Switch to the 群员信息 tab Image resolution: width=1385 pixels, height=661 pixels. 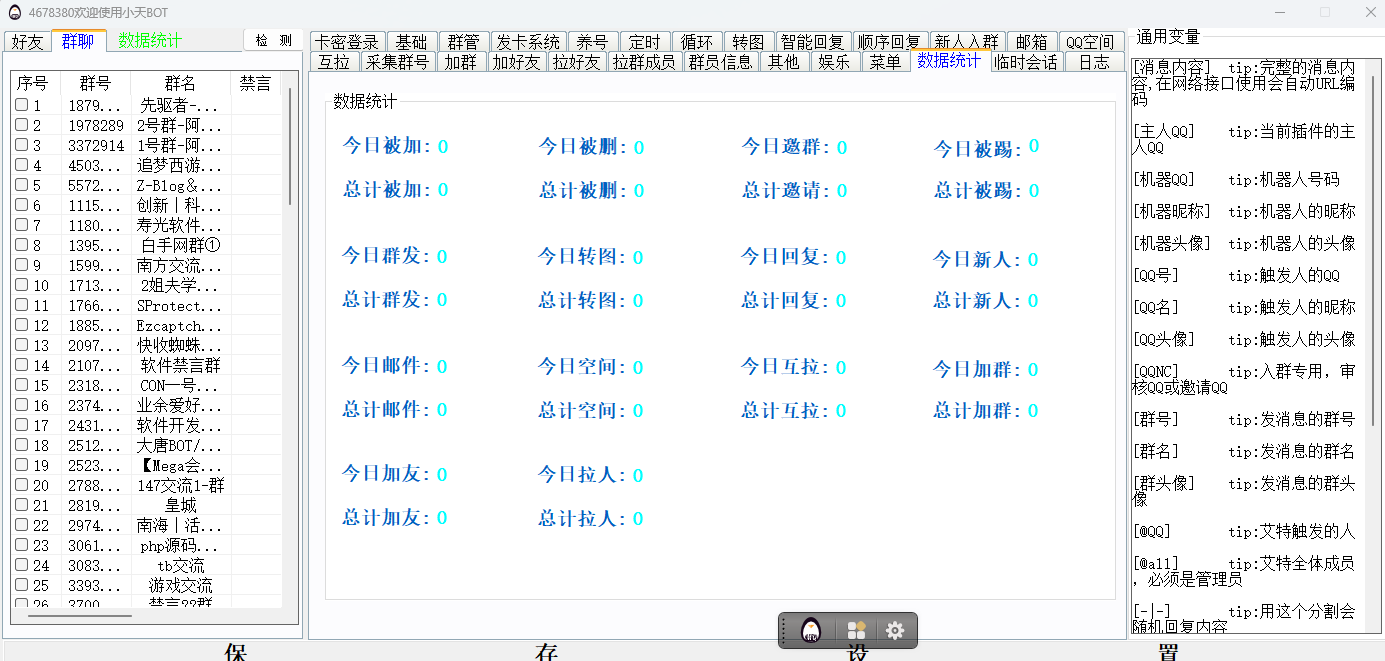tap(721, 62)
